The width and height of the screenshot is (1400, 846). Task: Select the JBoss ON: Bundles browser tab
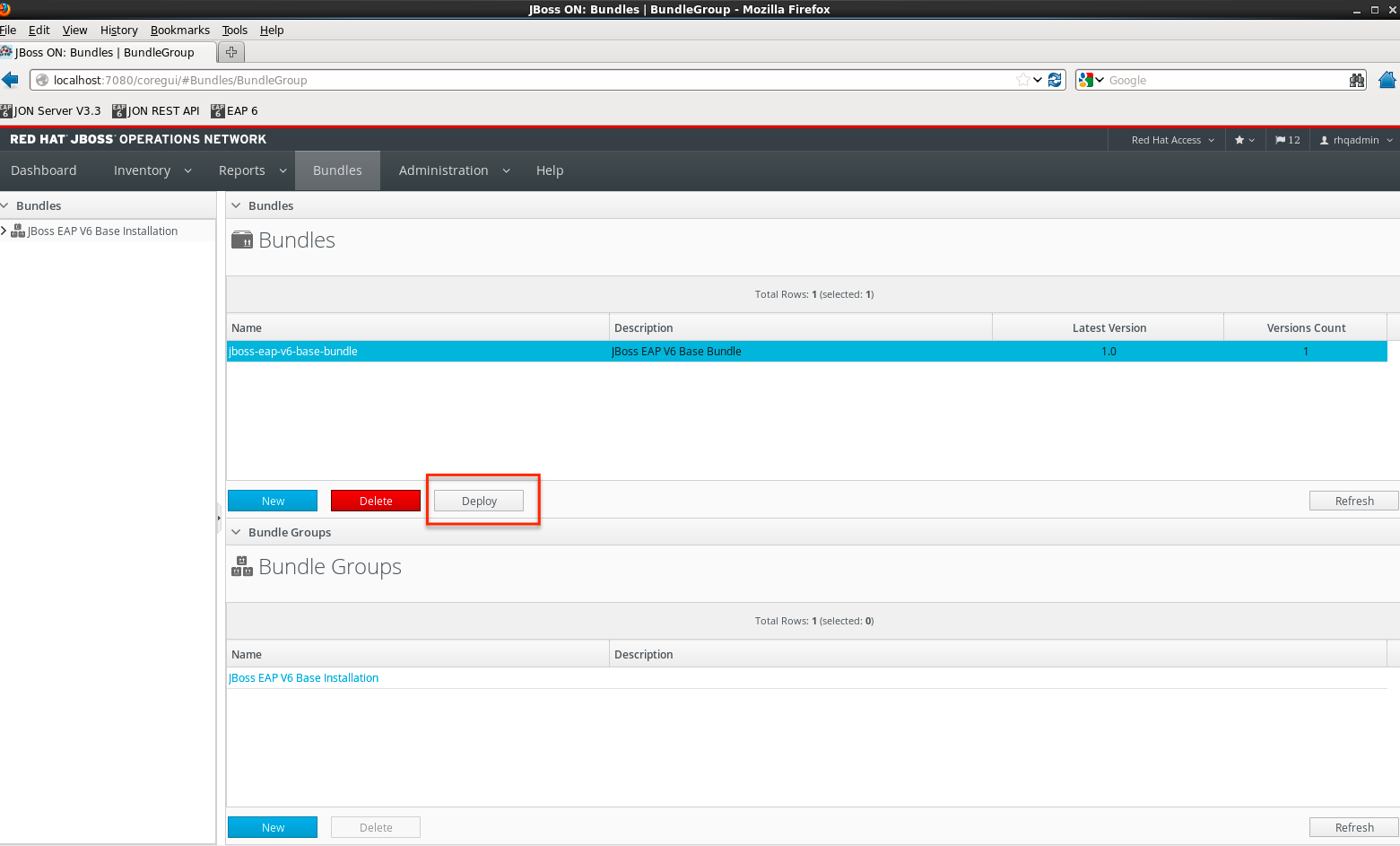[x=108, y=52]
